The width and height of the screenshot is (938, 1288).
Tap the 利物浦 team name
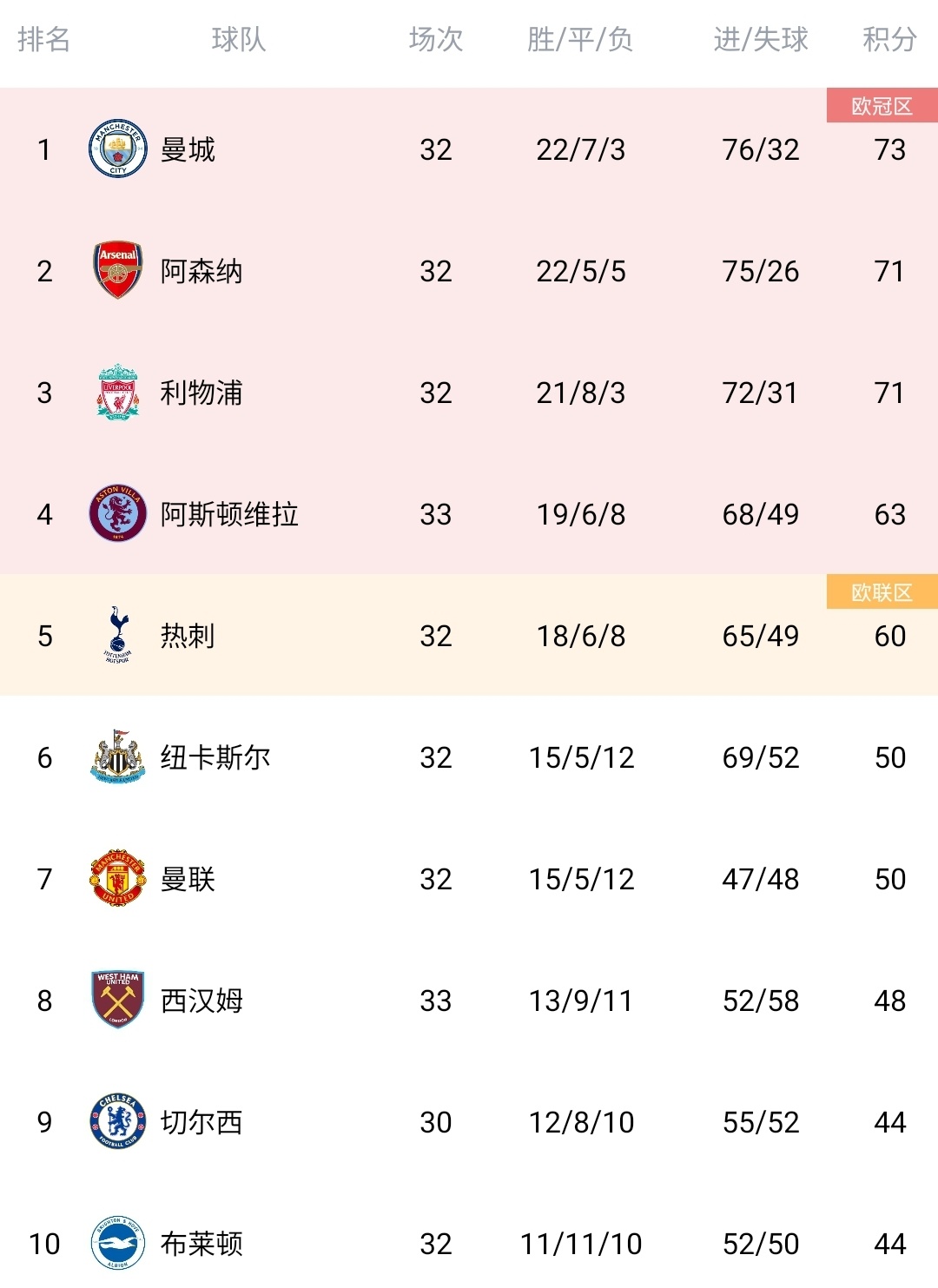pos(201,393)
